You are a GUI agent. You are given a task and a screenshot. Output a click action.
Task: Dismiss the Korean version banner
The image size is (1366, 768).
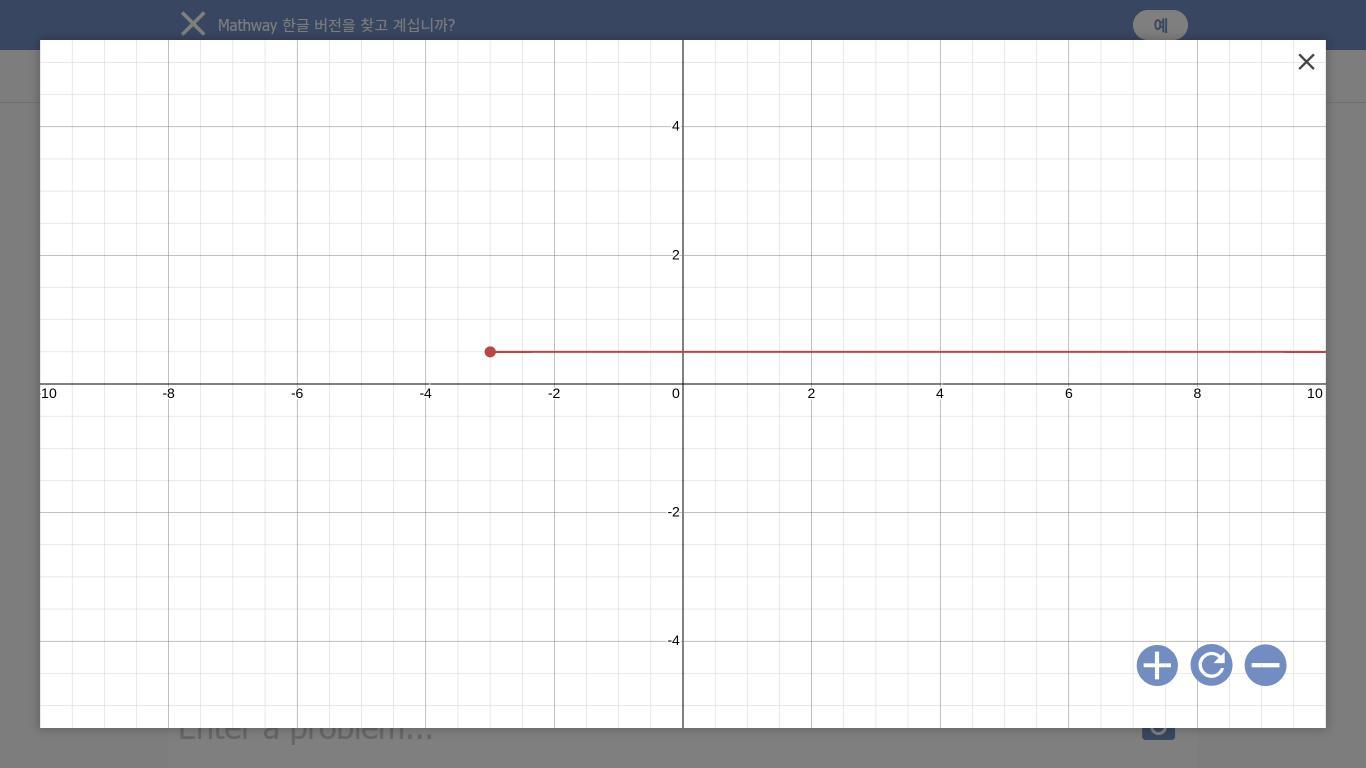coord(193,24)
